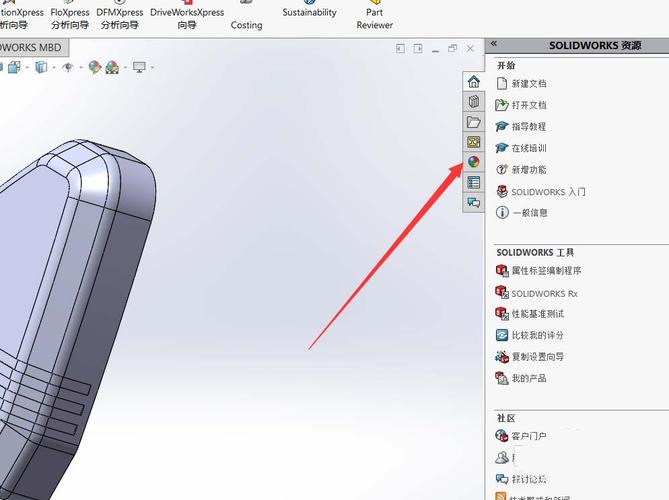Launch 复制设置向导
The height and width of the screenshot is (500, 669).
click(x=529, y=356)
